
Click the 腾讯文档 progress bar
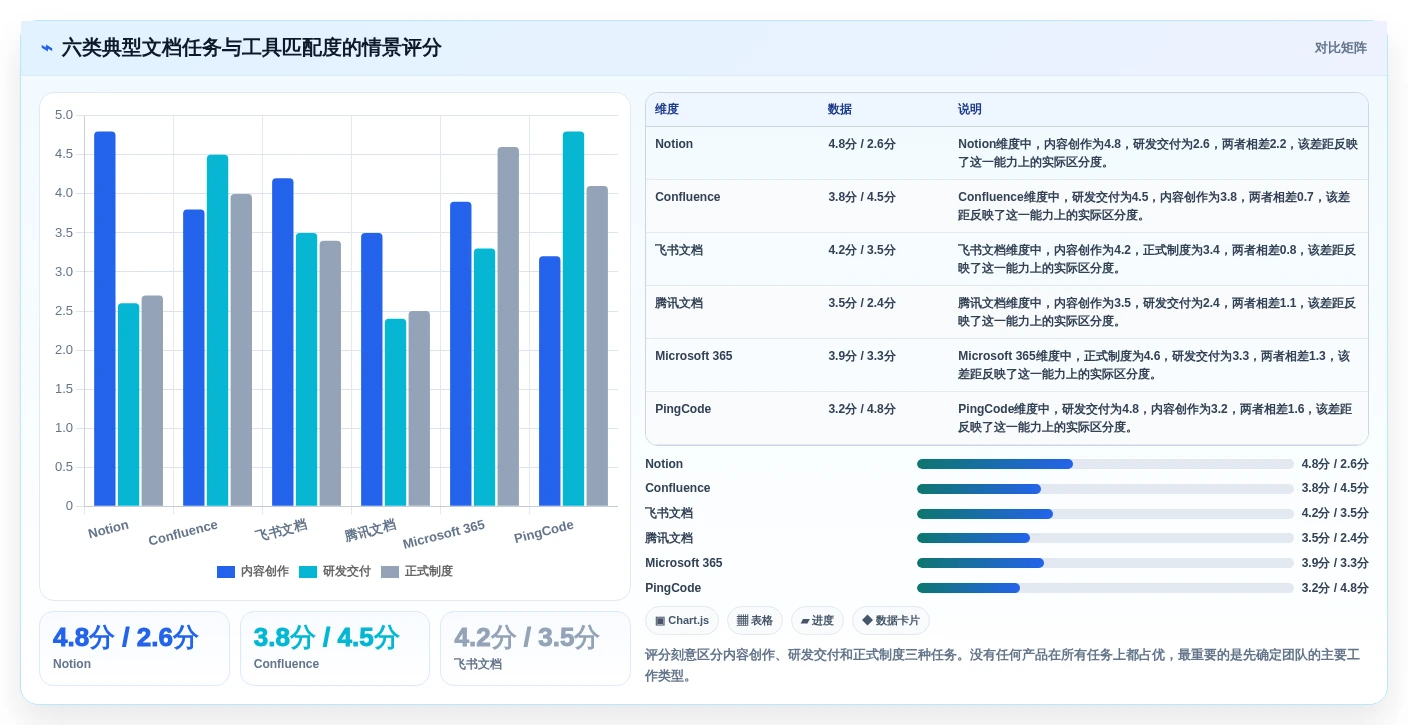pos(1105,538)
